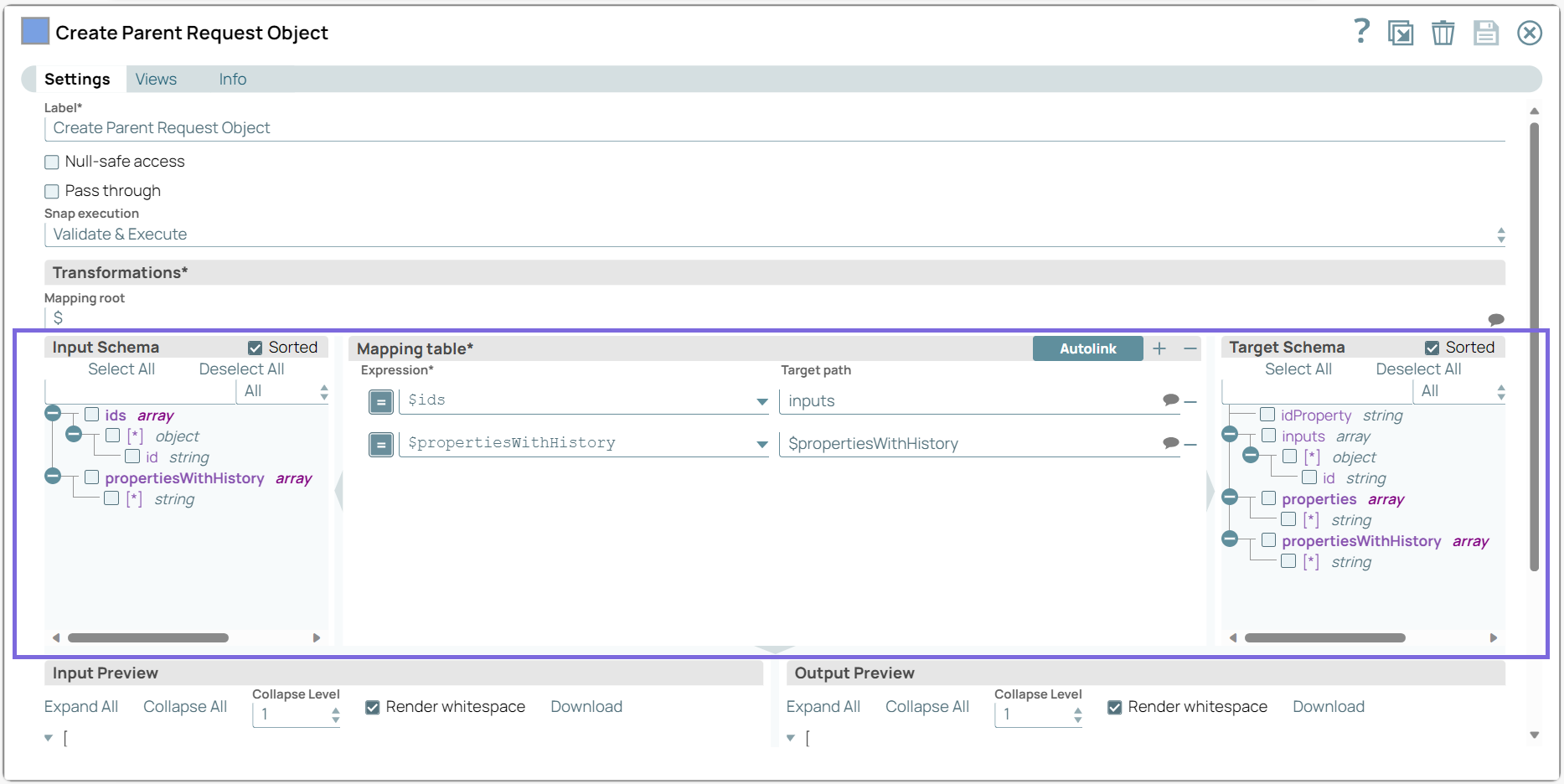Toggle Render whitespace in Output Preview

click(1115, 708)
